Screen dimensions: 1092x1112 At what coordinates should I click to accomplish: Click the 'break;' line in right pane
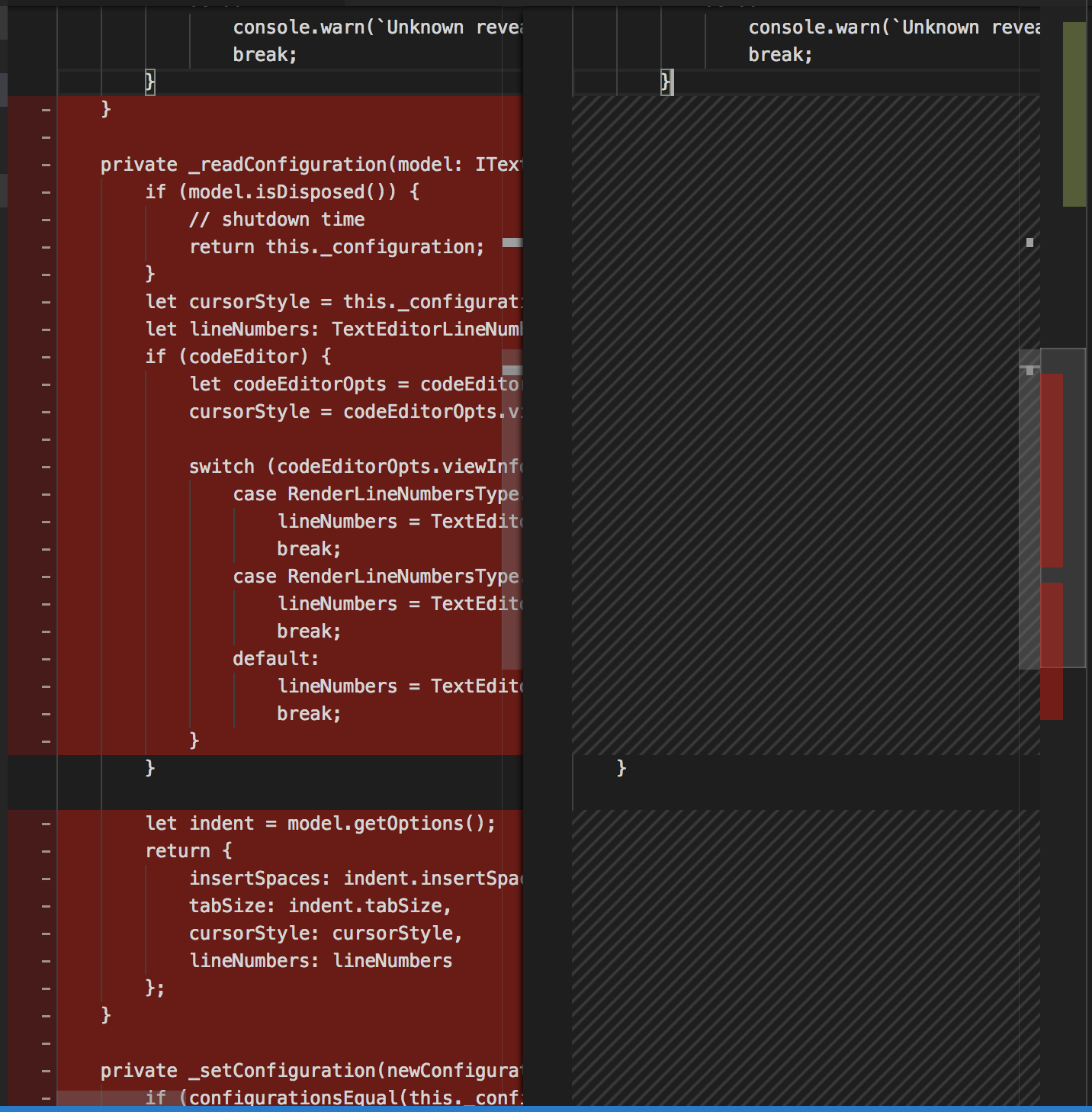[780, 55]
